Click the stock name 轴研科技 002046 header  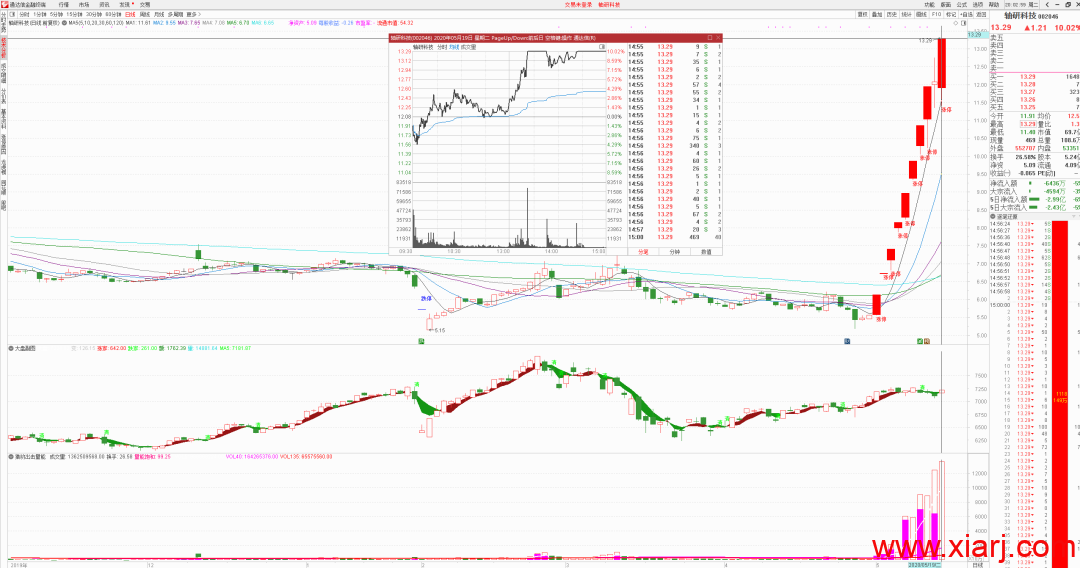point(1031,16)
